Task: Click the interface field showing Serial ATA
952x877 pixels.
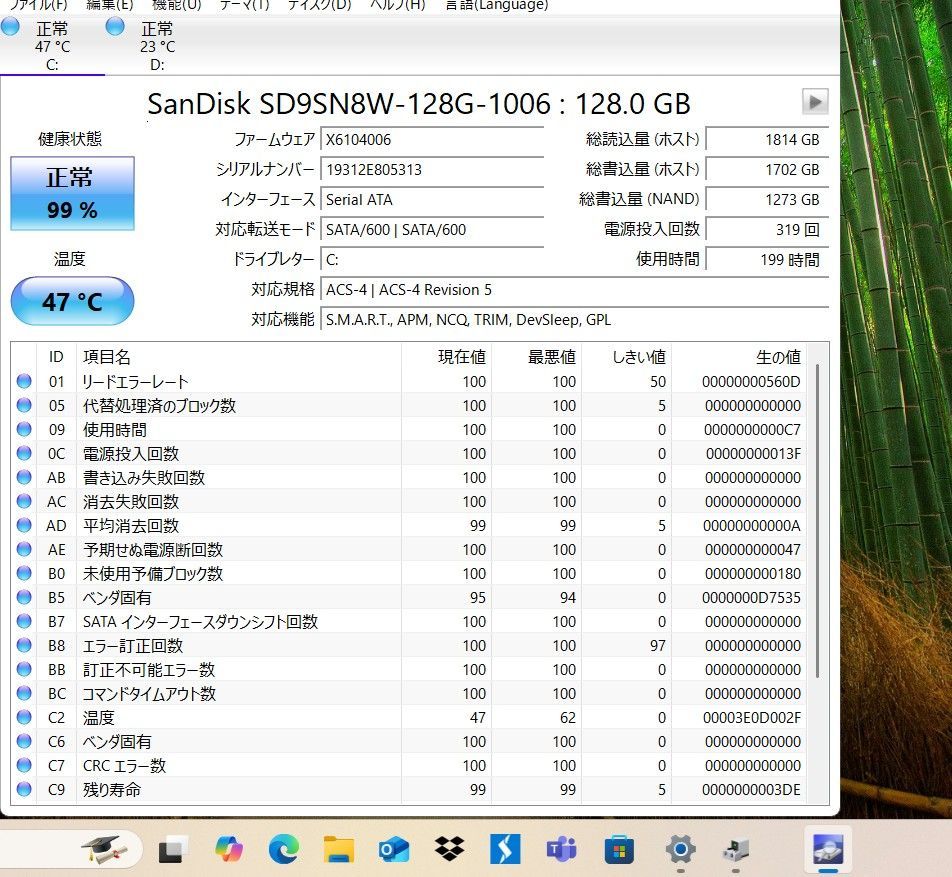Action: (432, 200)
